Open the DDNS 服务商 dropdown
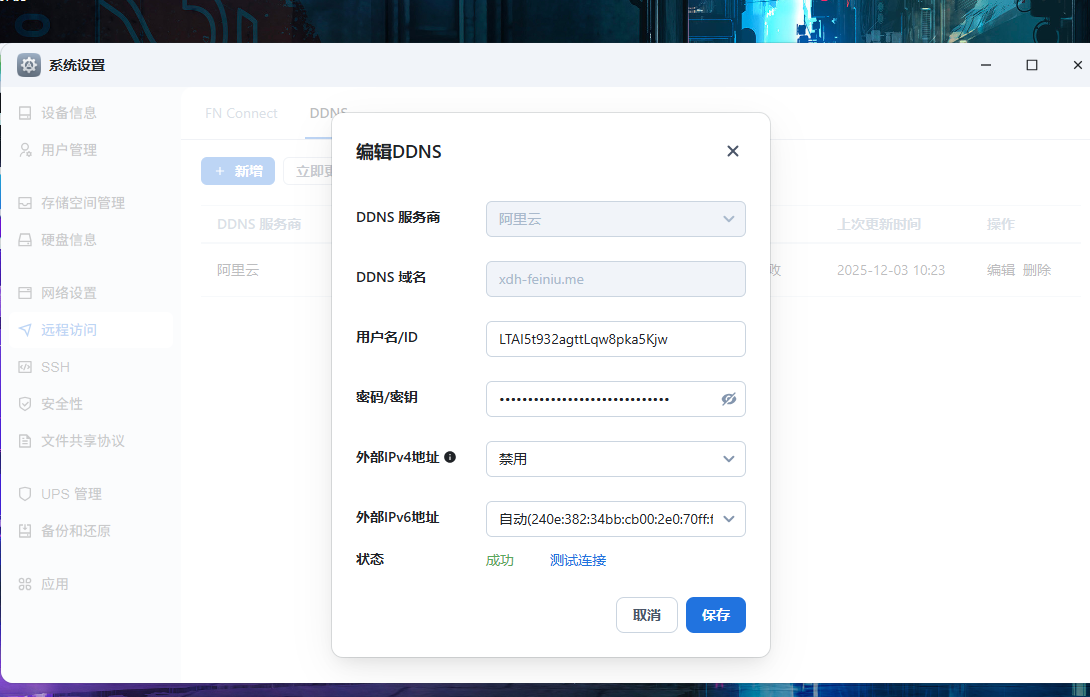Viewport: 1090px width, 697px height. (615, 218)
